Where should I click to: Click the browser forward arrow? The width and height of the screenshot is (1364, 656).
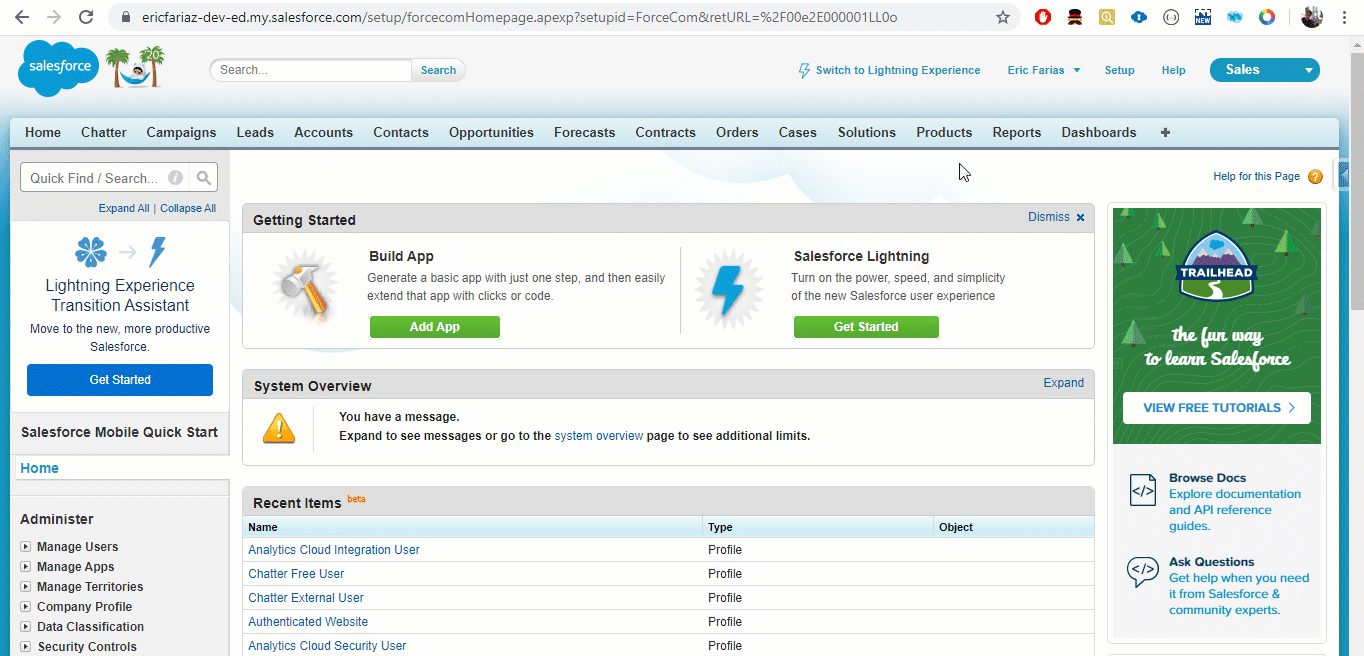pos(54,17)
